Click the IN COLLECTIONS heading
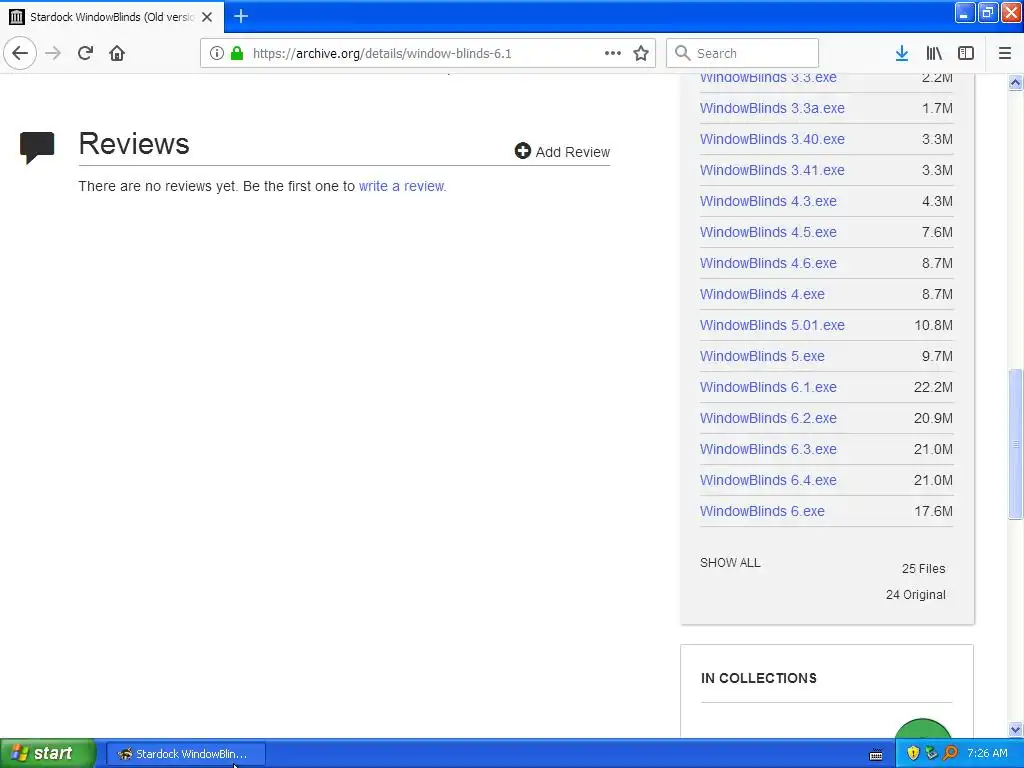 tap(758, 678)
